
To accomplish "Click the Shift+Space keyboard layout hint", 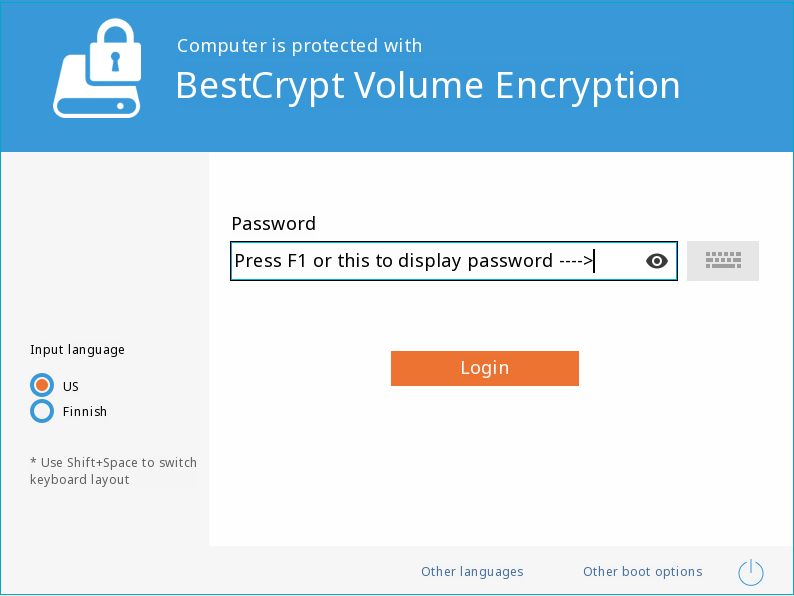I will (x=113, y=471).
